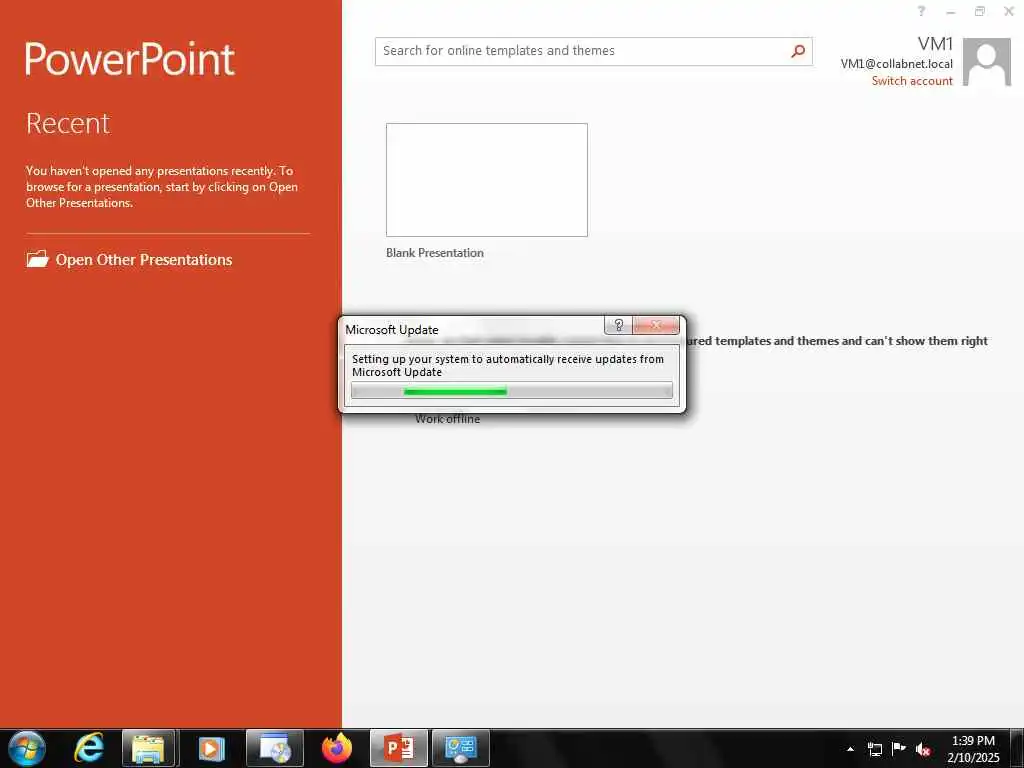Close the PowerPoint window

tap(1008, 11)
